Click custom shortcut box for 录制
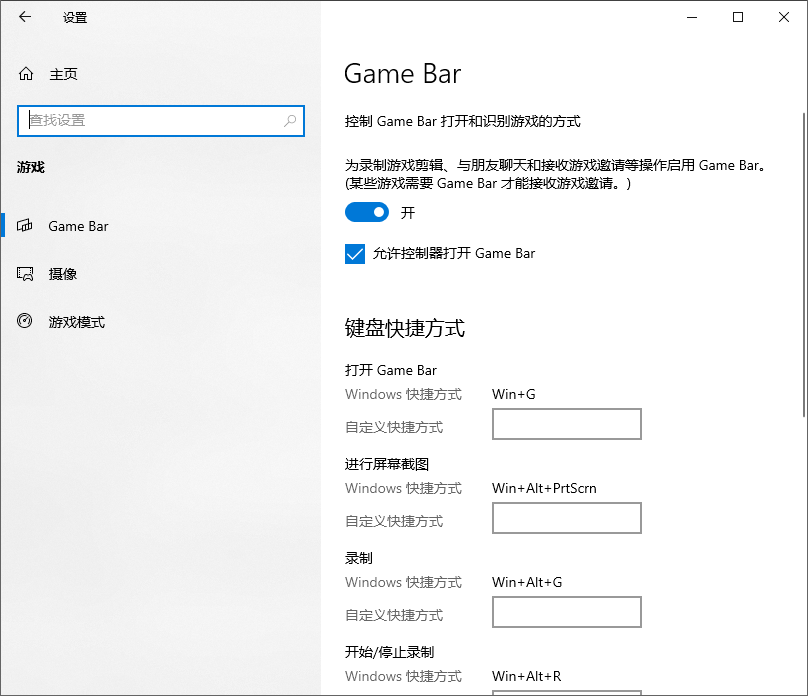The image size is (808, 696). [x=567, y=612]
